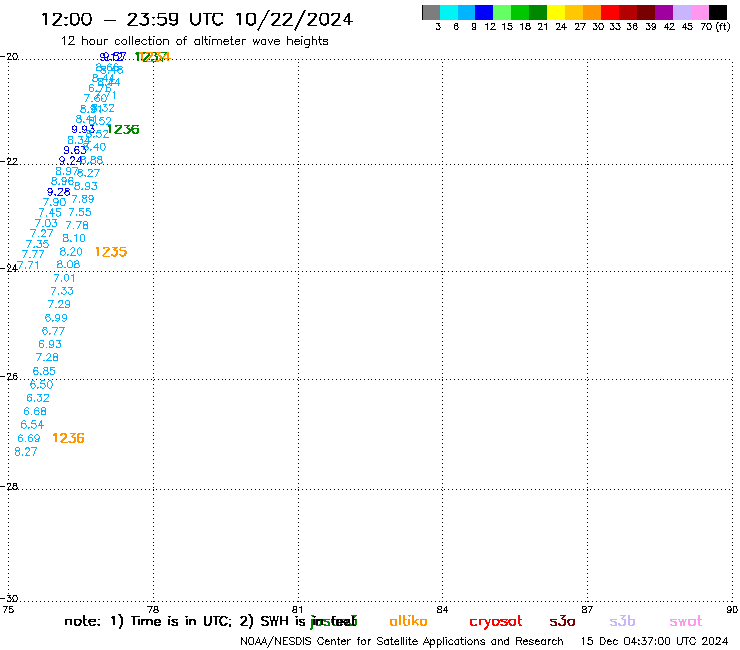Click the longitude axis label '81'

(x=298, y=609)
